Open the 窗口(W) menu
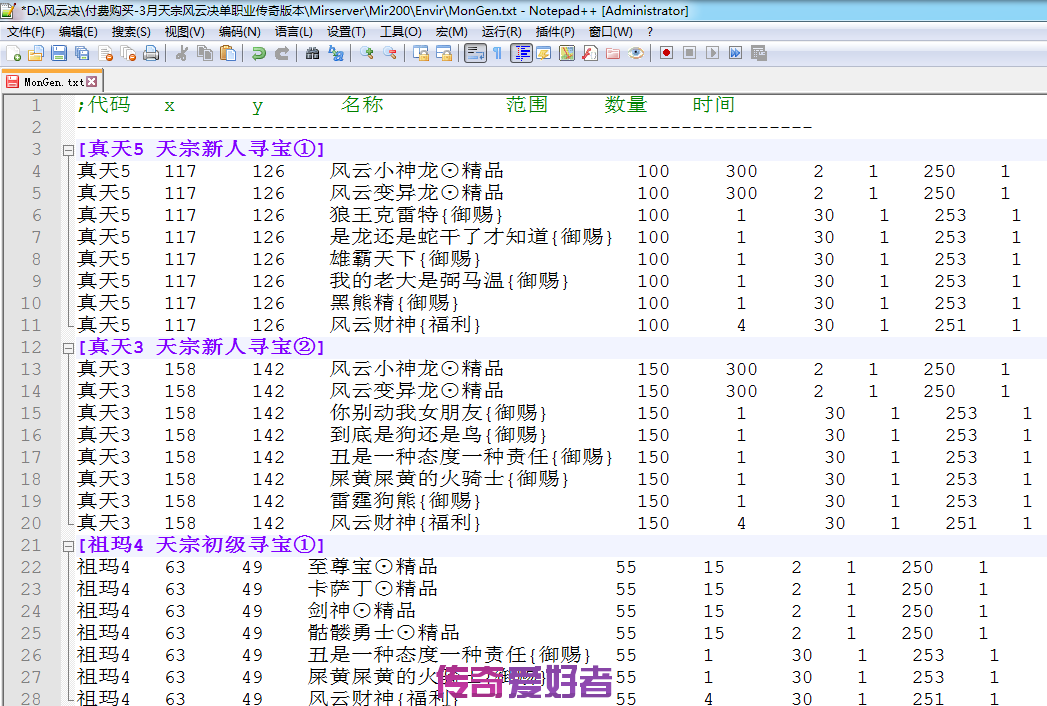The height and width of the screenshot is (706, 1047). pyautogui.click(x=610, y=31)
